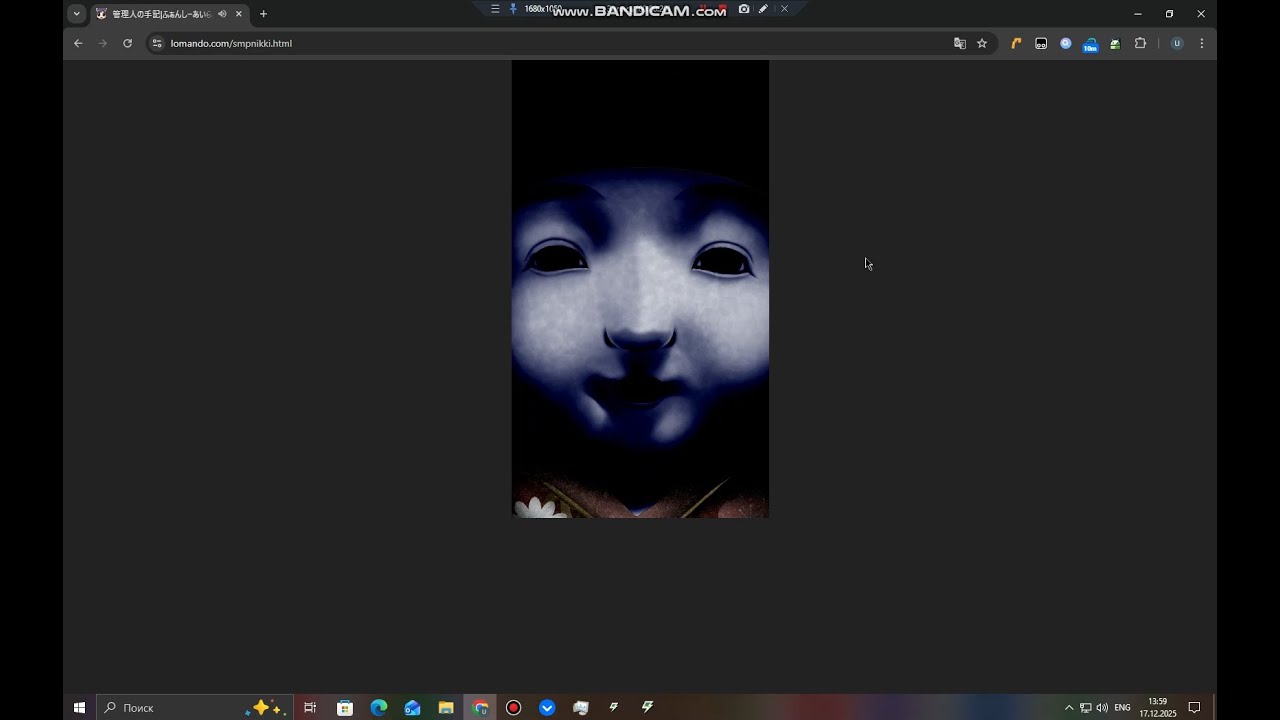Bookmark this page with the star icon

[x=982, y=43]
